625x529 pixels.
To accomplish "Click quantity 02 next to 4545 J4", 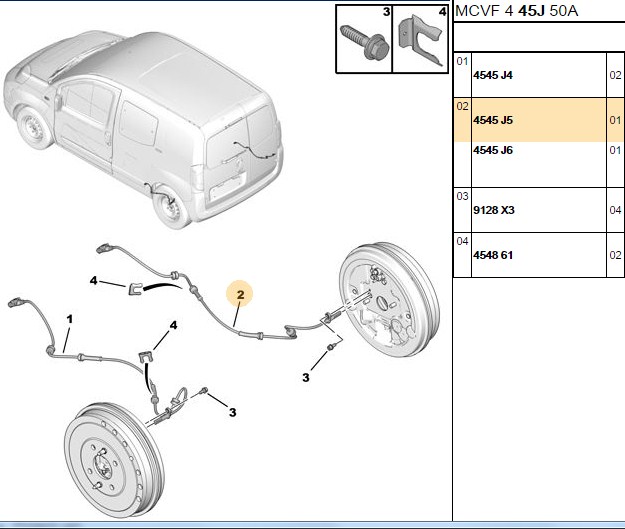I will tap(615, 75).
